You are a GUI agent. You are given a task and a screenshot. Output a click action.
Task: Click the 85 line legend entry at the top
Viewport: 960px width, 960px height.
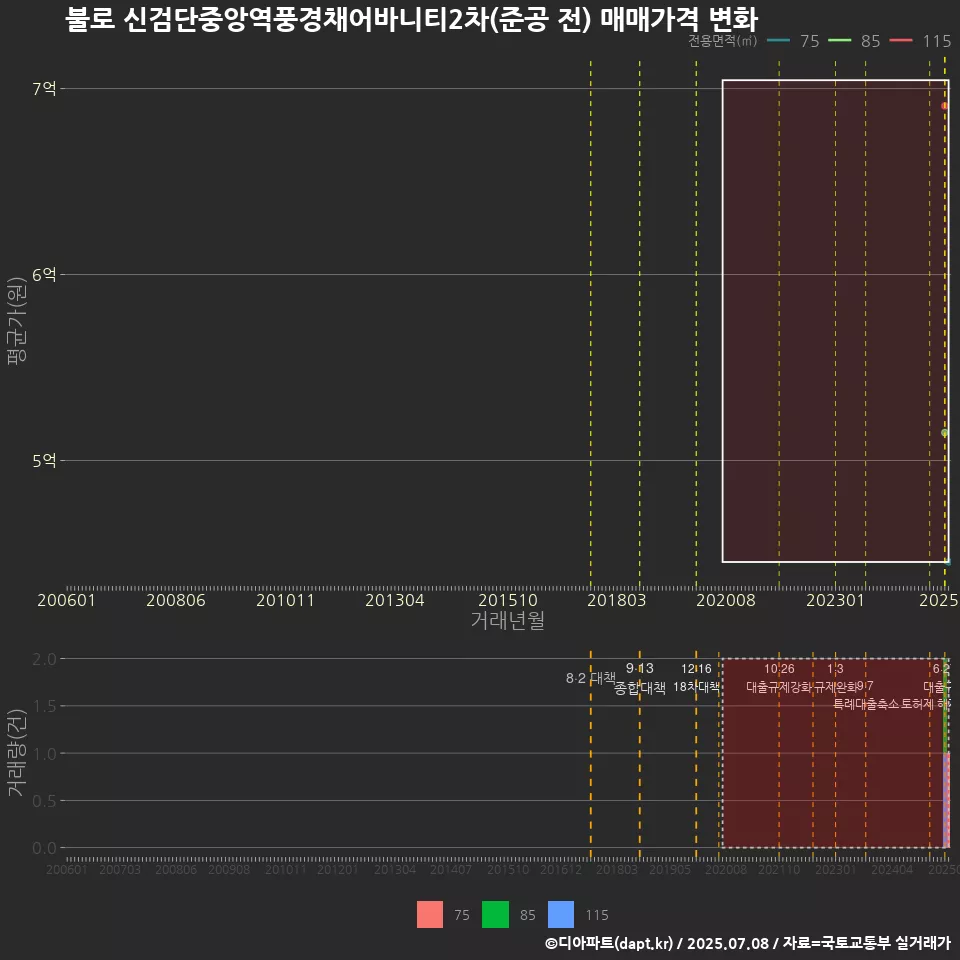(854, 41)
